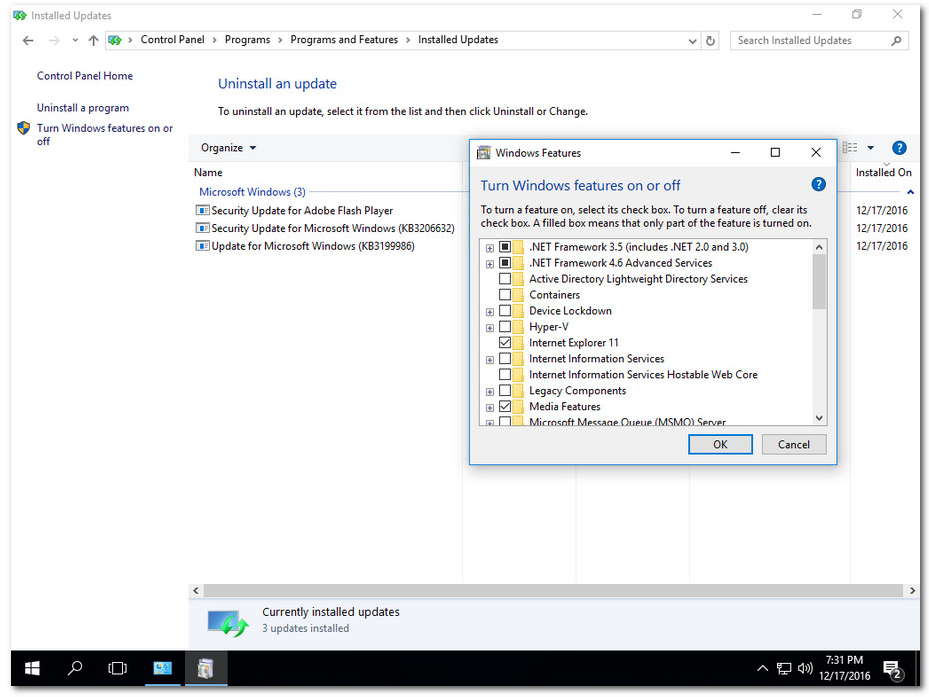This screenshot has height=697, width=929.
Task: Open the network icon in system tray
Action: (784, 669)
